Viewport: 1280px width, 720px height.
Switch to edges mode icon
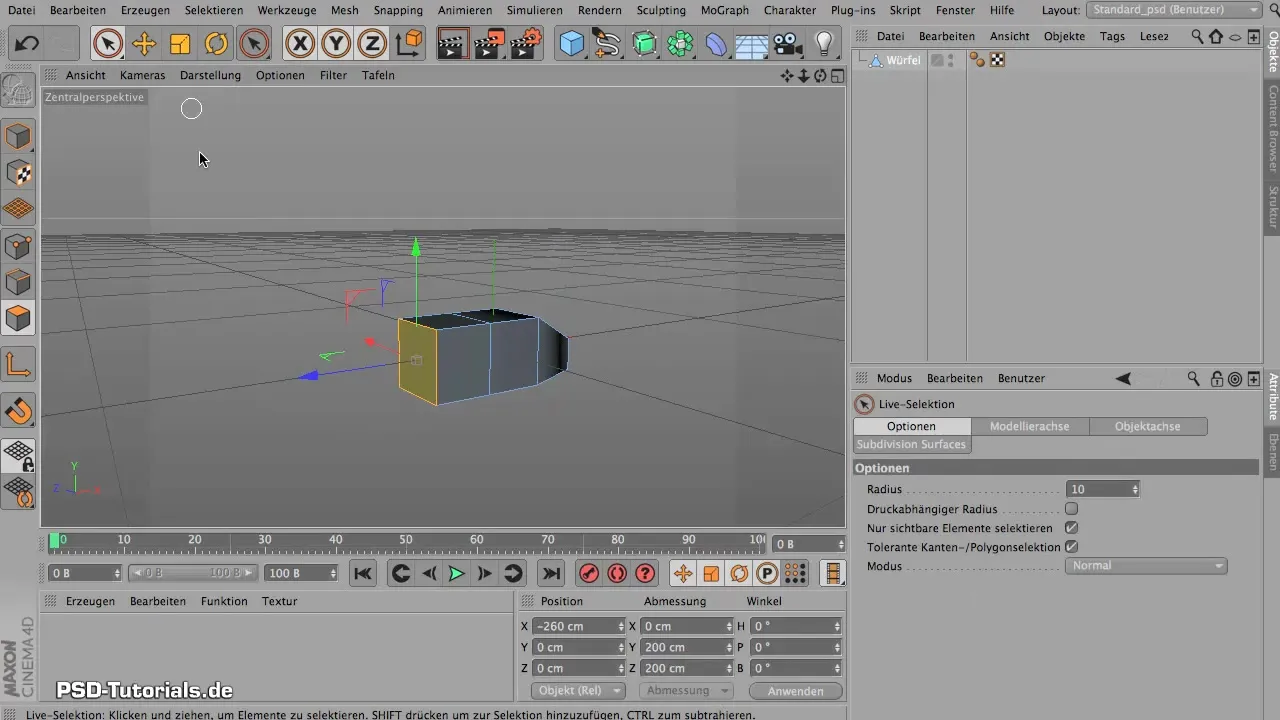click(x=19, y=282)
